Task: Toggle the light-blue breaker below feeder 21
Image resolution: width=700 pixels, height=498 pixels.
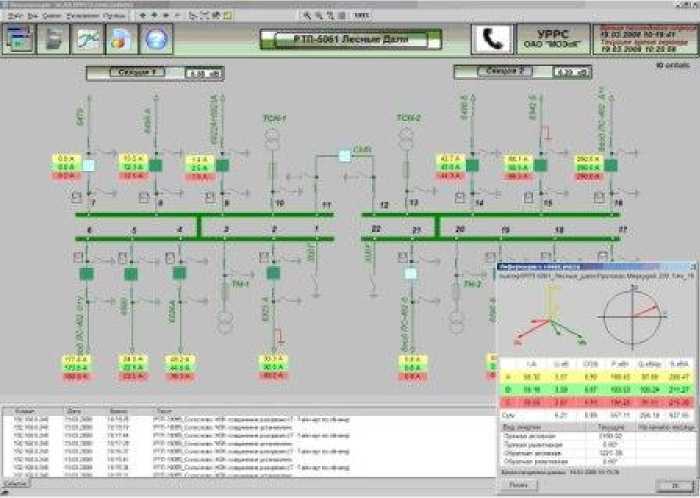Action: pyautogui.click(x=411, y=273)
